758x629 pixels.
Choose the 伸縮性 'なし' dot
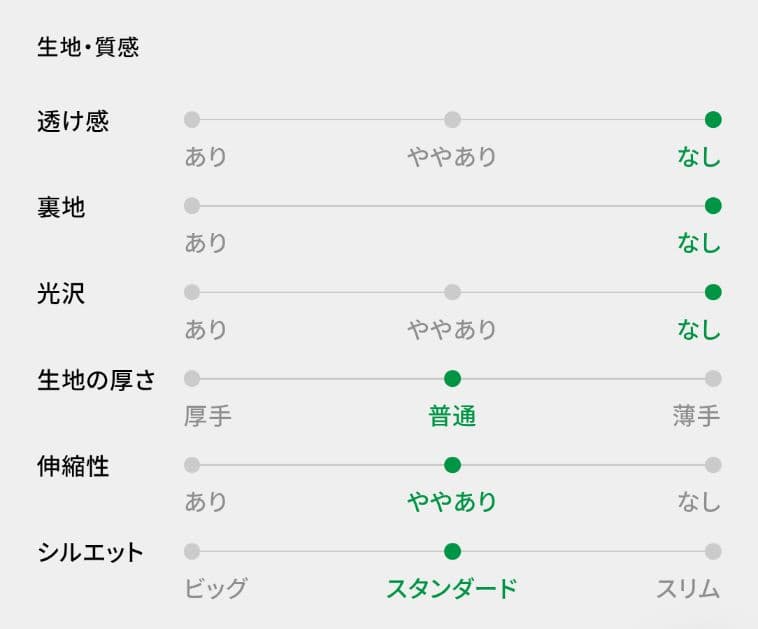click(x=713, y=465)
